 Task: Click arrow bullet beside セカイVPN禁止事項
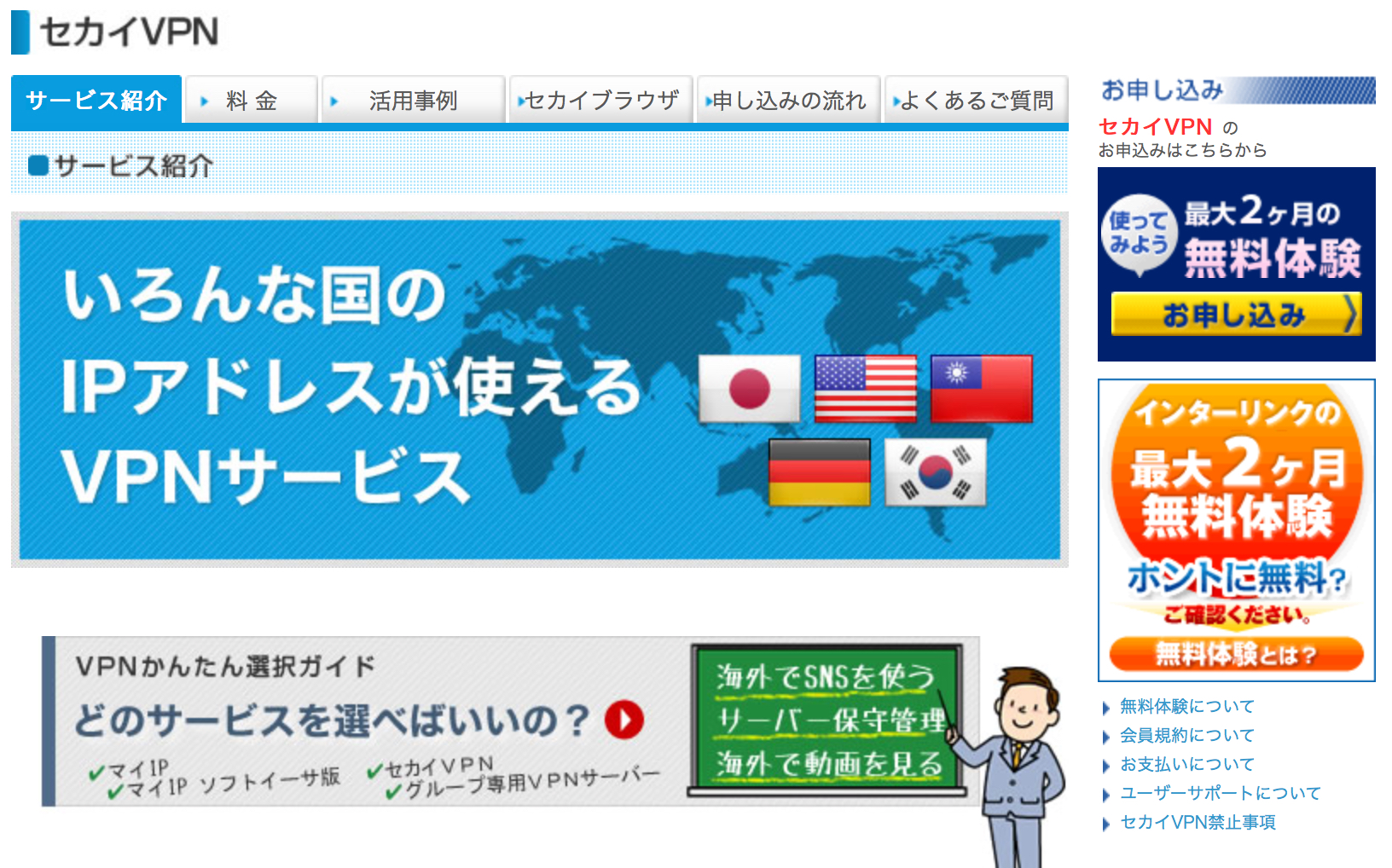click(x=1106, y=824)
